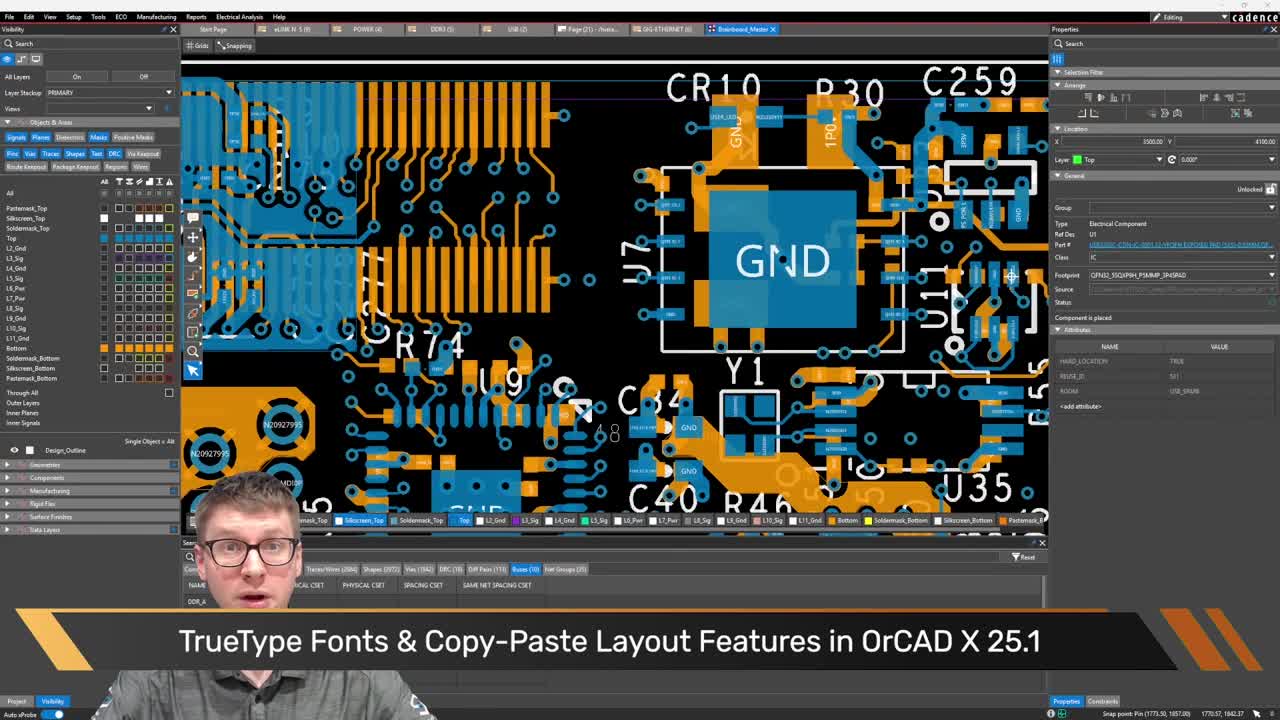Click the green Top layer color swatch
This screenshot has width=1280, height=720.
[x=1077, y=160]
